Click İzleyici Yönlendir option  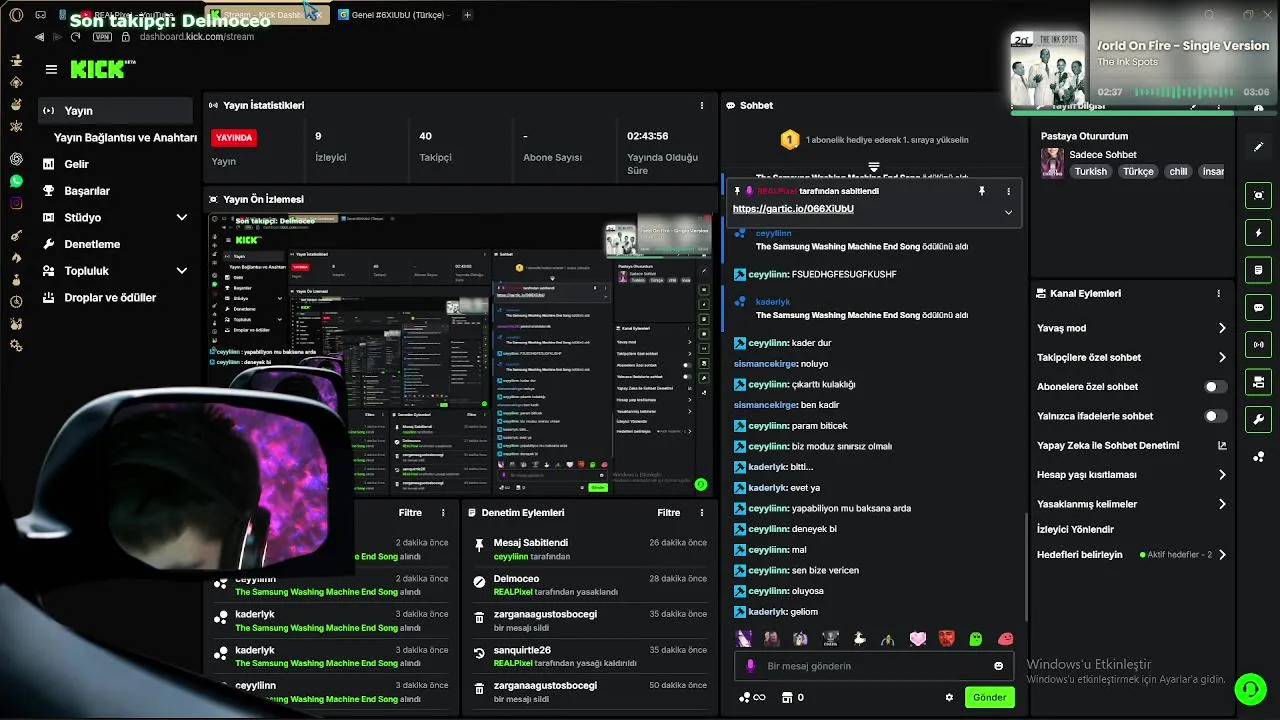[1075, 529]
